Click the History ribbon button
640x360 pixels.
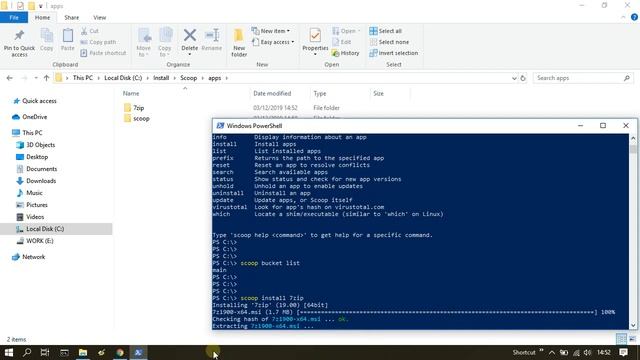click(346, 53)
